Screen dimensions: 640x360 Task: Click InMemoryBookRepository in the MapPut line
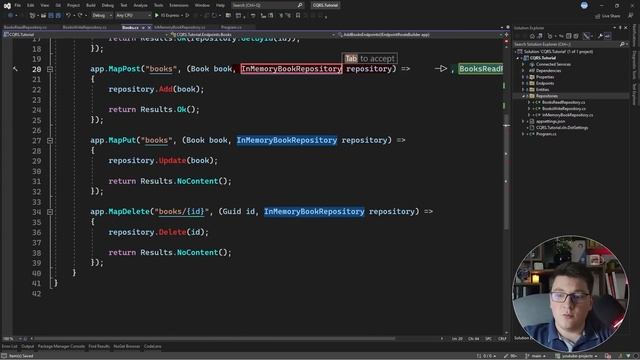coord(287,140)
